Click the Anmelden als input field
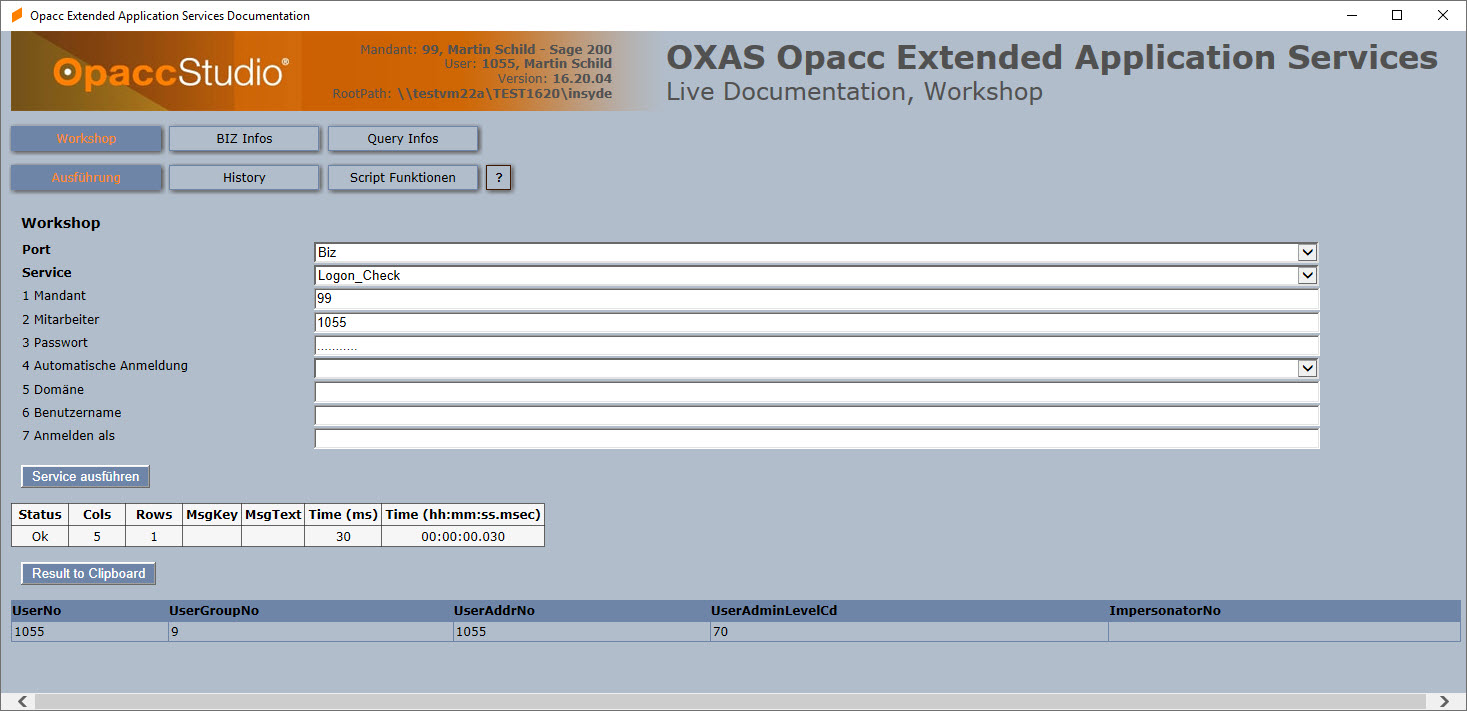 point(817,438)
